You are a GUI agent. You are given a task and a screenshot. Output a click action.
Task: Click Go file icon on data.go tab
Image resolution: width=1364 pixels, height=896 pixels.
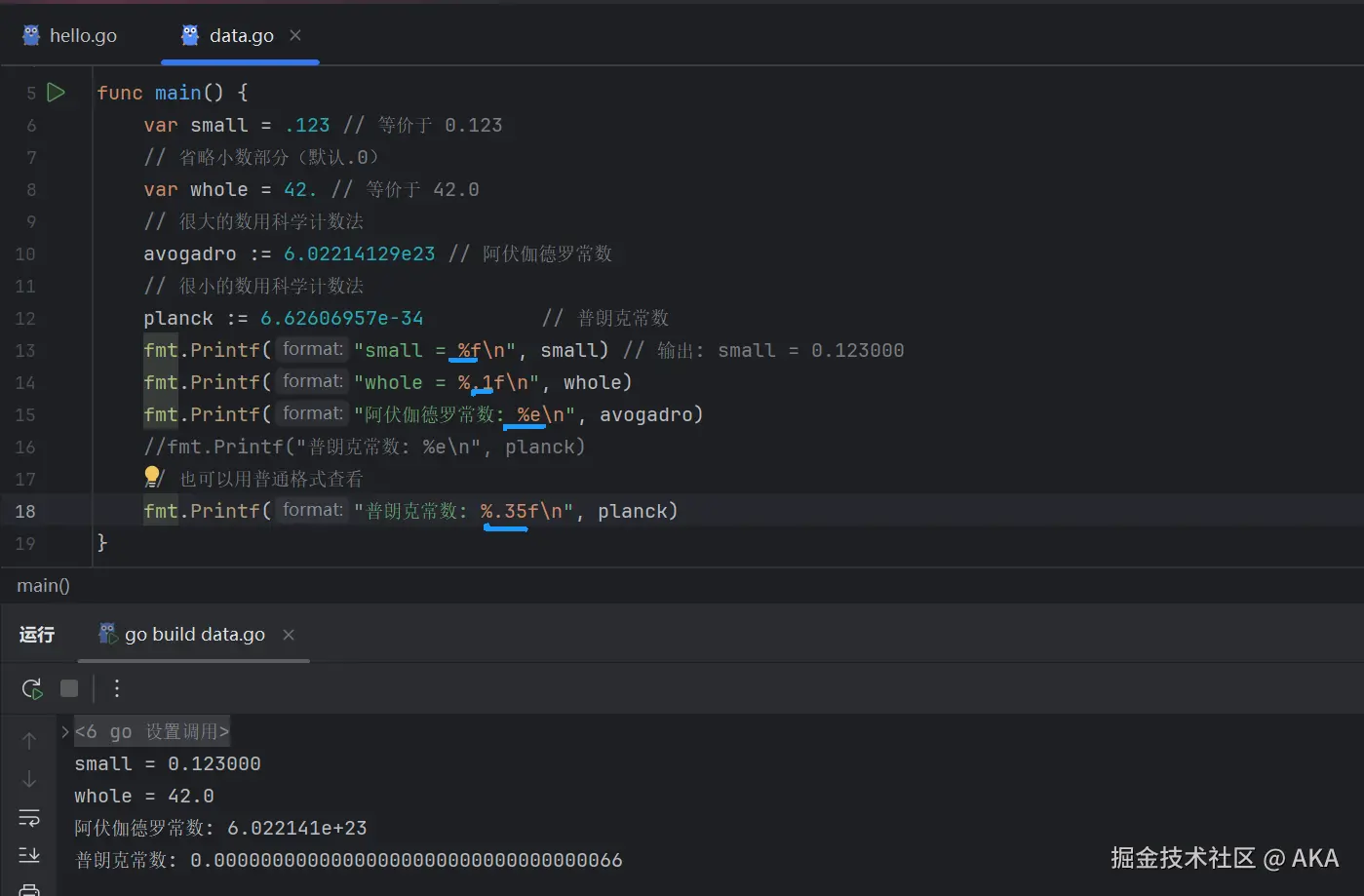pyautogui.click(x=190, y=36)
